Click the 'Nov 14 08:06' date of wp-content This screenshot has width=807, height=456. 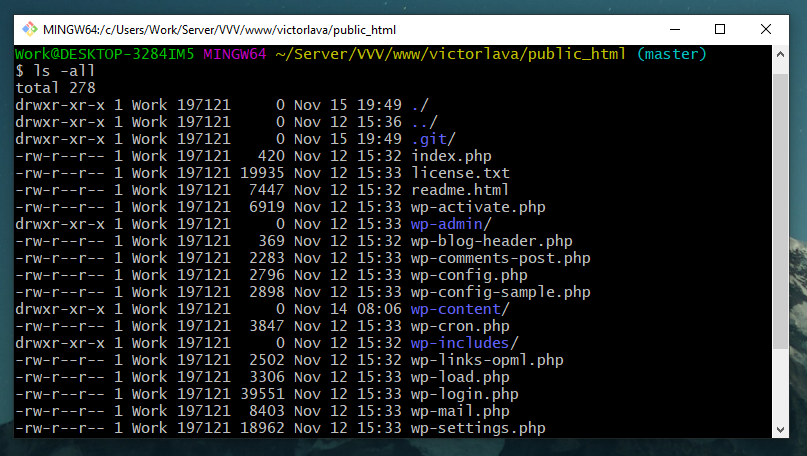tap(347, 309)
